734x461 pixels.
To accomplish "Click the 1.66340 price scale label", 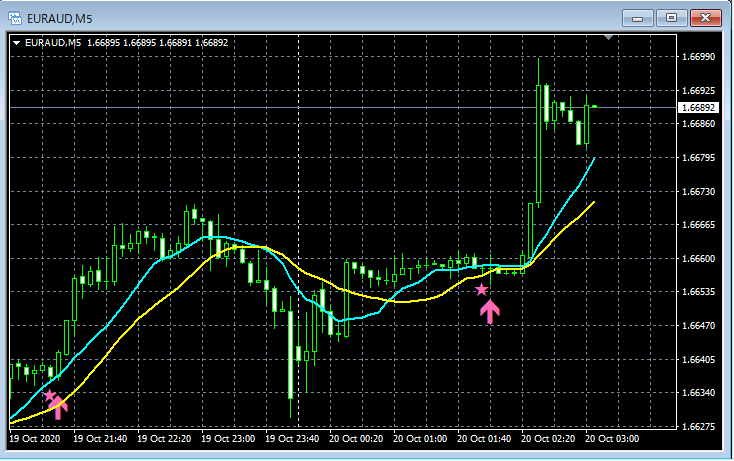I will 698,393.
